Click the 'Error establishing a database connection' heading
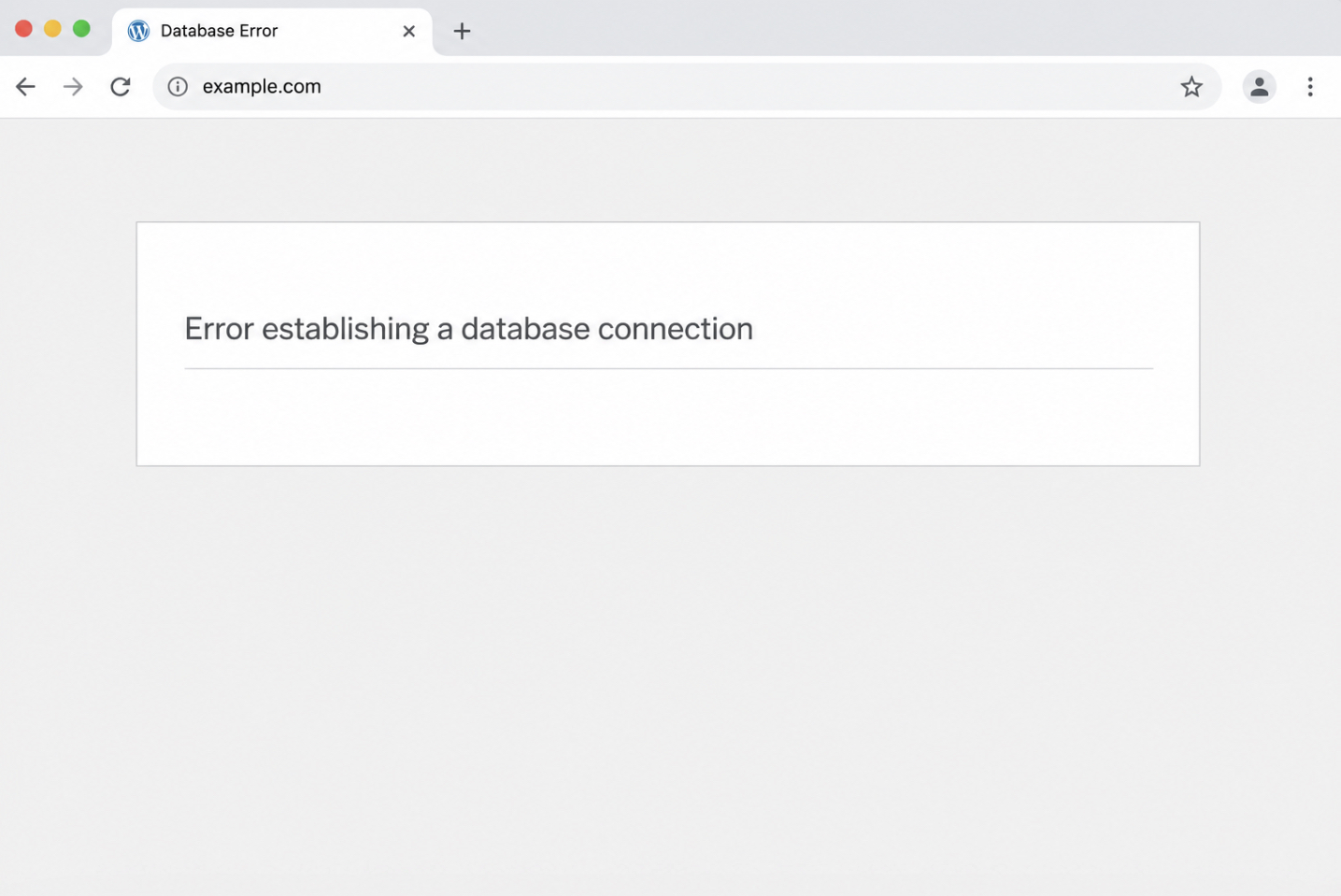Screen dimensions: 1341x896 coord(468,329)
